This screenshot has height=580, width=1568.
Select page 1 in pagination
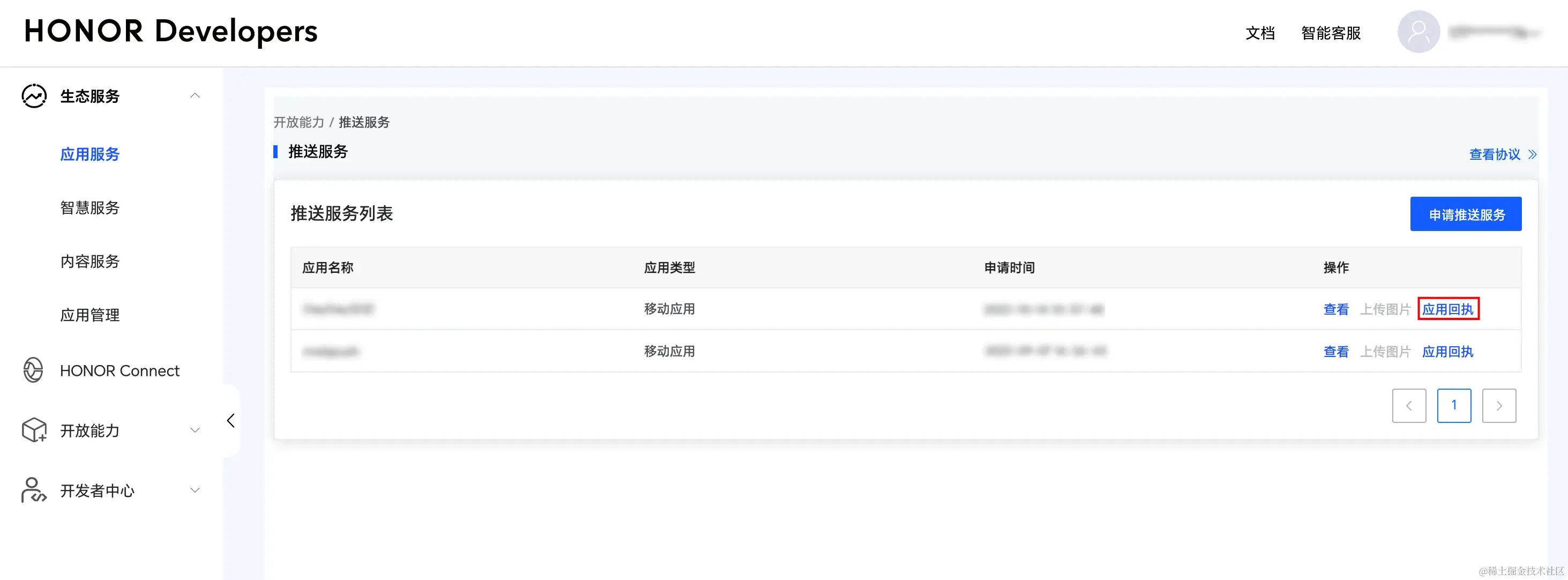pyautogui.click(x=1453, y=405)
